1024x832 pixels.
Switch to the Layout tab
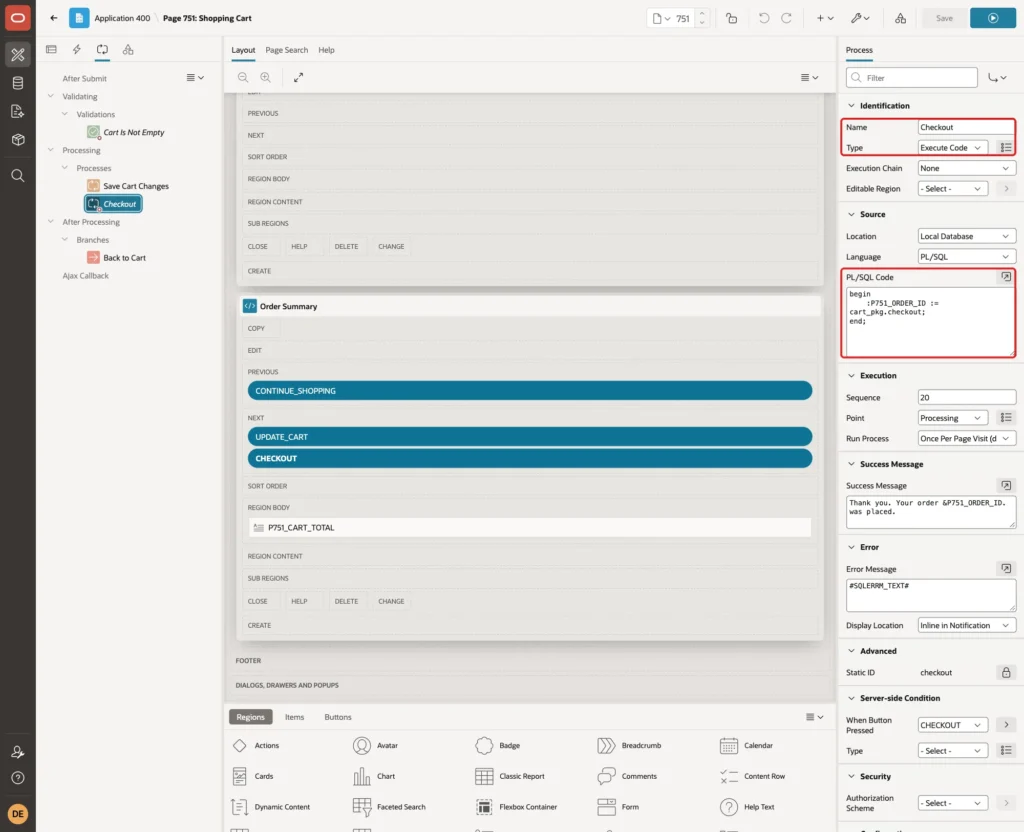tap(243, 50)
